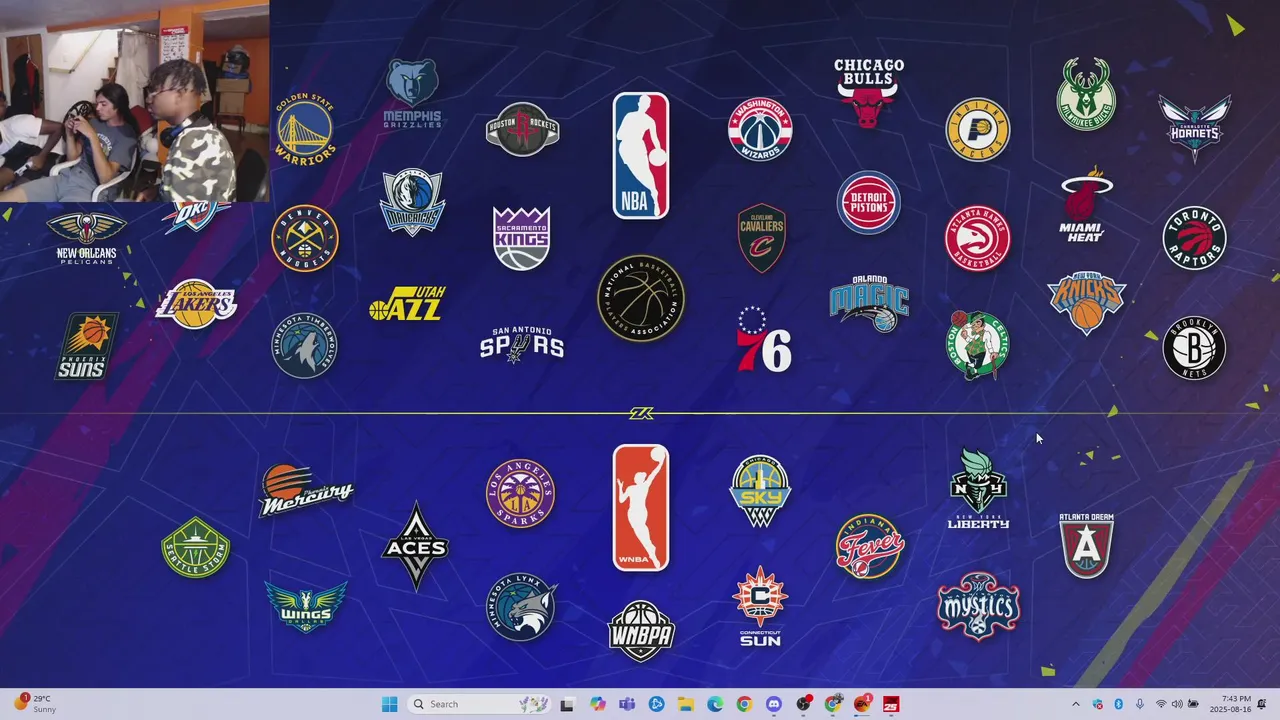Select the Denver Nuggets logo

click(x=305, y=238)
